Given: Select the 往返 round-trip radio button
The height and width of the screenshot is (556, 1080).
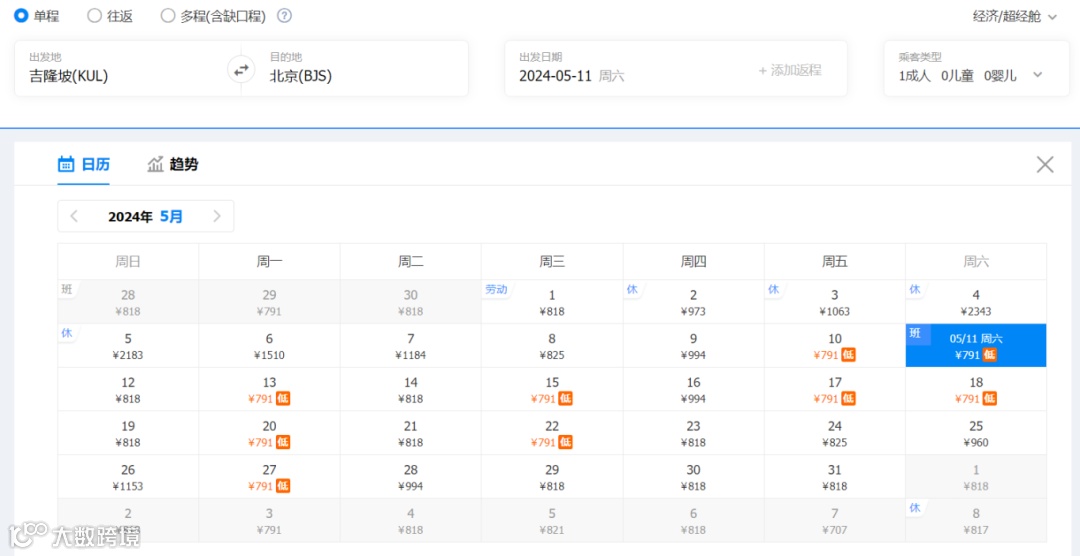Looking at the screenshot, I should [x=94, y=16].
